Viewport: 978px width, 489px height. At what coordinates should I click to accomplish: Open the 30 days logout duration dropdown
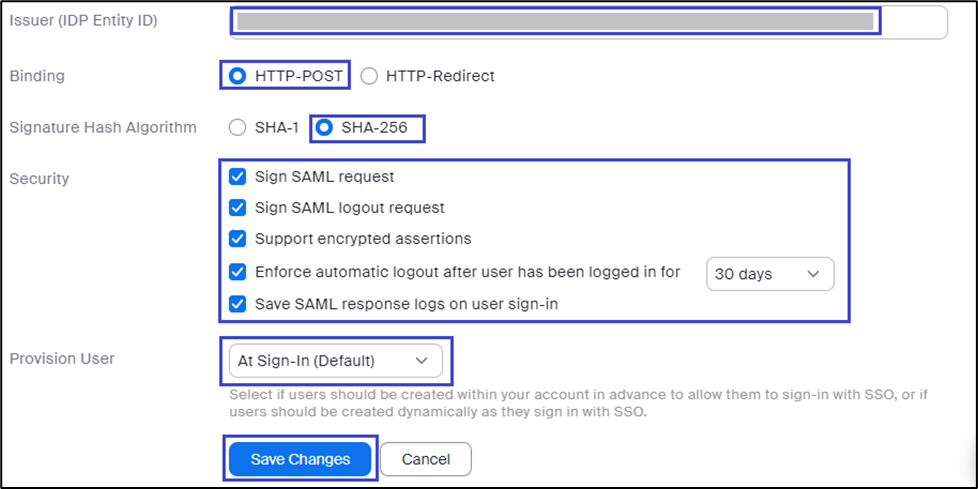point(769,273)
